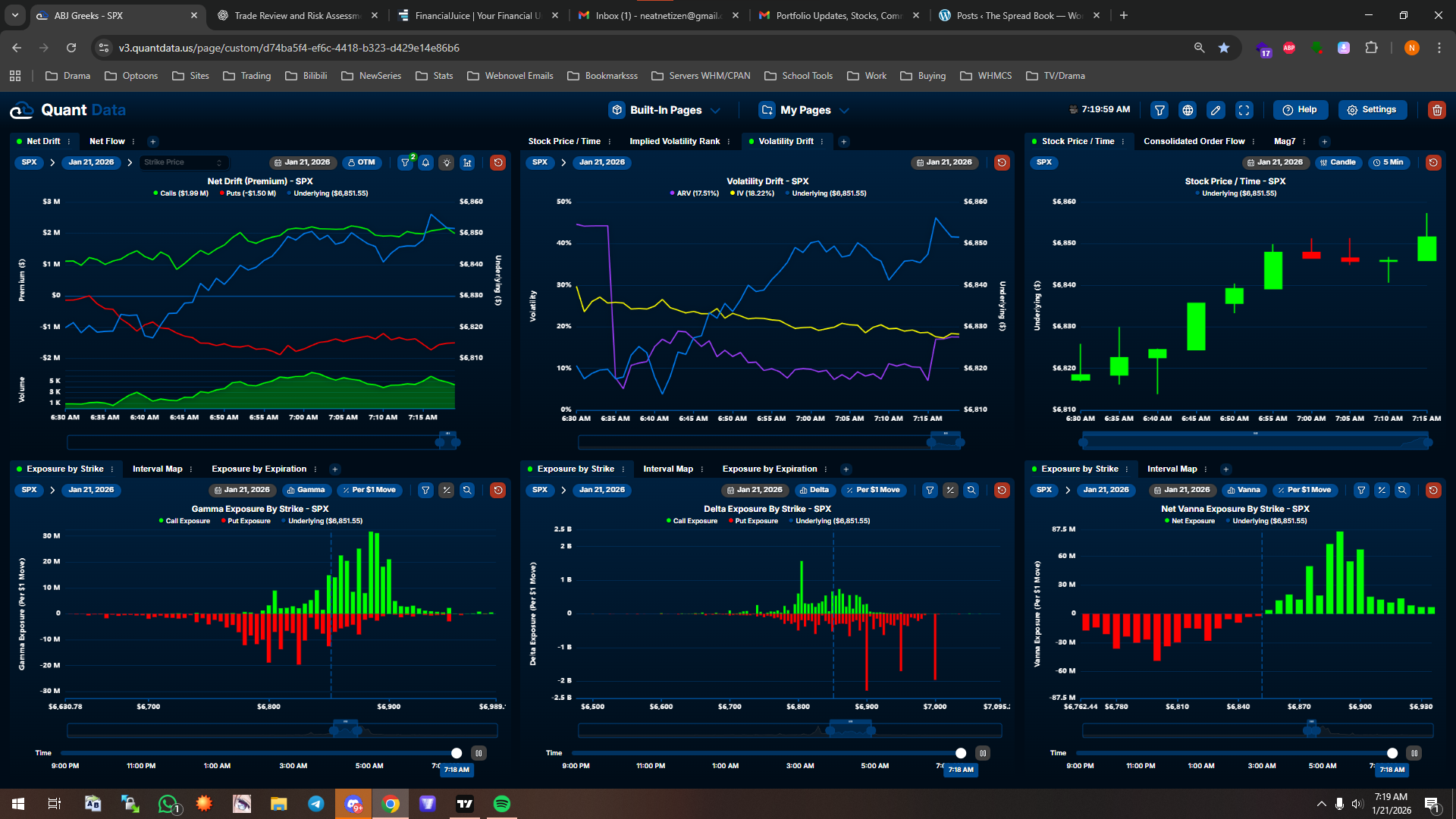1456x819 pixels.
Task: Open the Strike Price selector
Action: 183,162
